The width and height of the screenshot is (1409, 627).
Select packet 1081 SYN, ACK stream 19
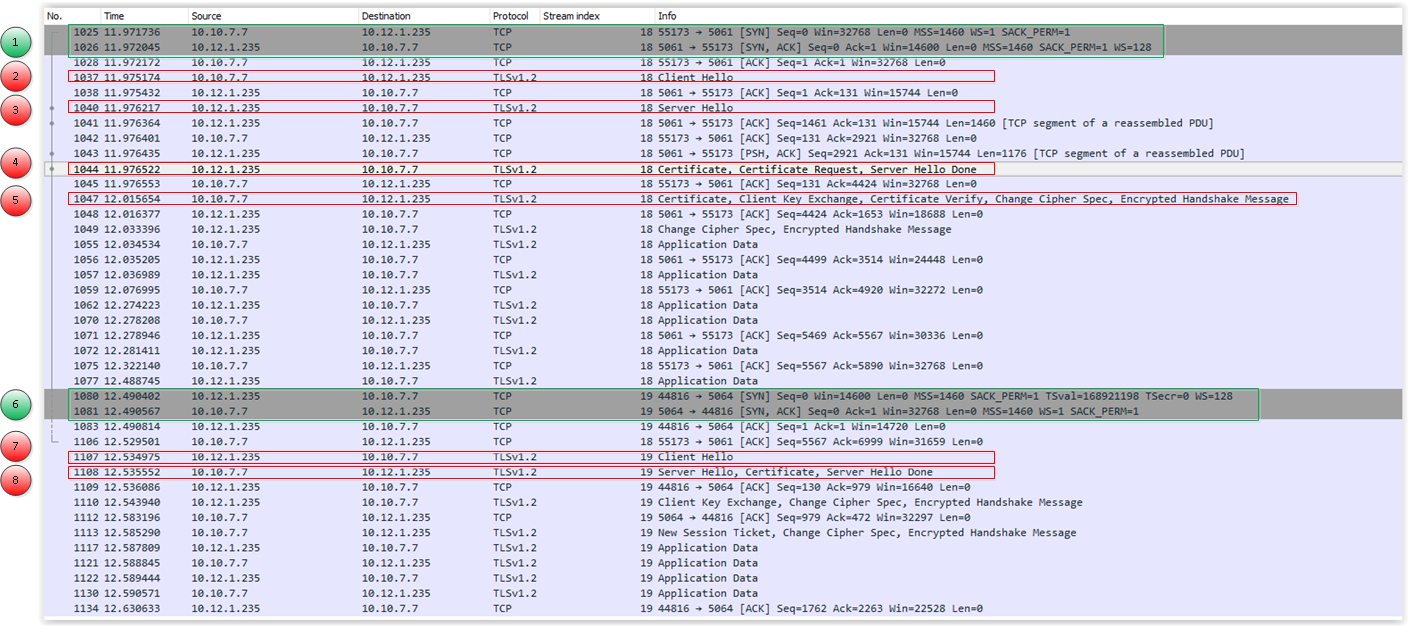point(722,411)
